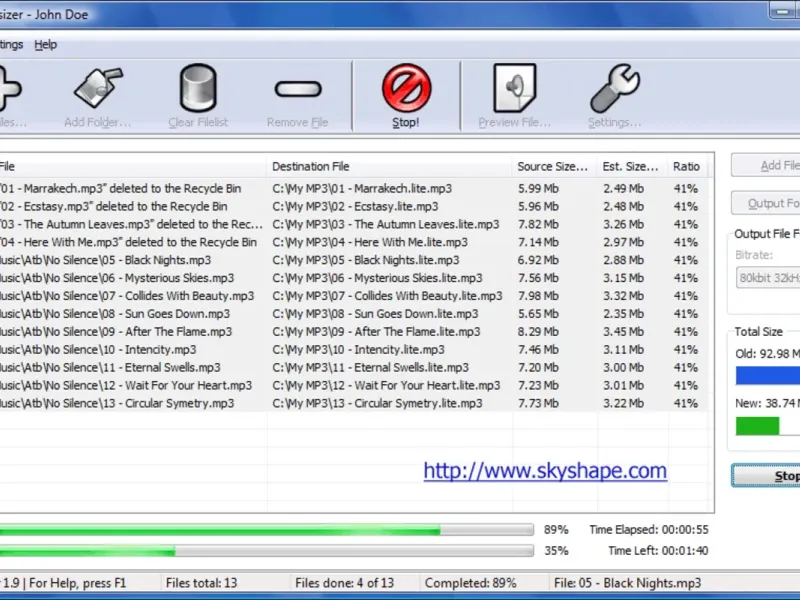This screenshot has width=800, height=600.
Task: Click the Stop button in right panel
Action: (x=766, y=476)
